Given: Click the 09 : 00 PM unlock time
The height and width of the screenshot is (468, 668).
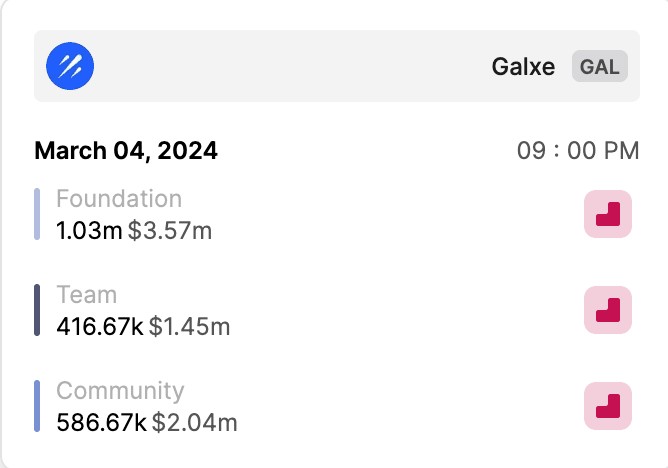Looking at the screenshot, I should coord(578,151).
